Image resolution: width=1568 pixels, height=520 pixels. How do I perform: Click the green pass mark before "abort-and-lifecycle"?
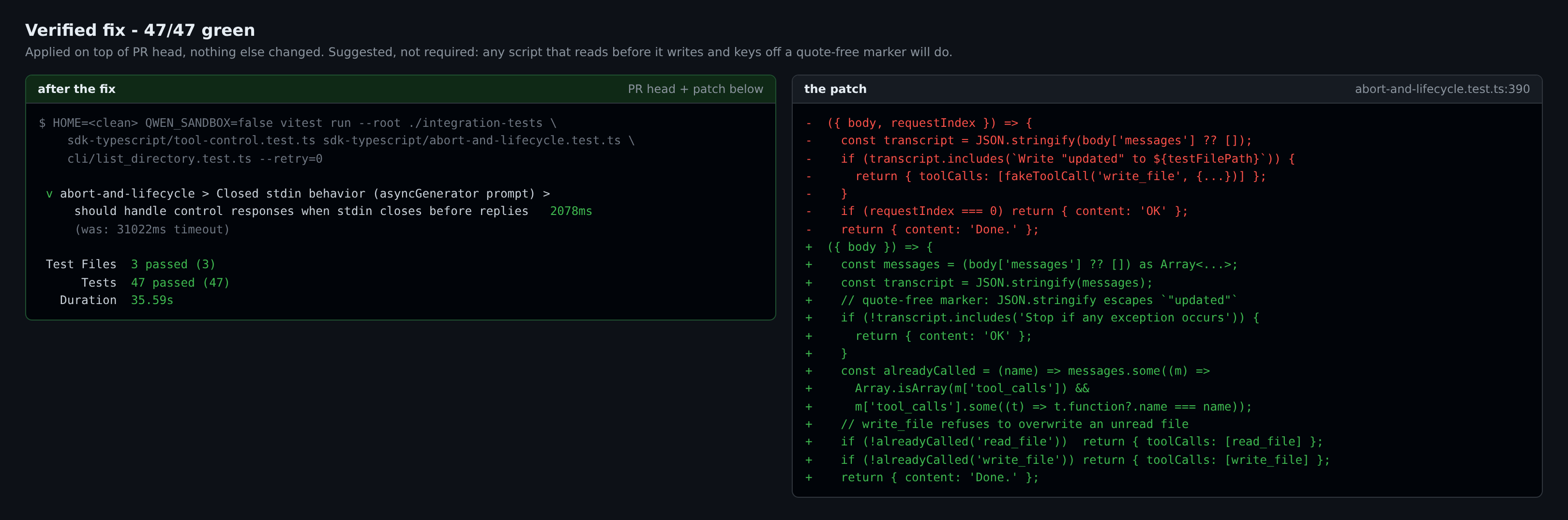coord(49,194)
